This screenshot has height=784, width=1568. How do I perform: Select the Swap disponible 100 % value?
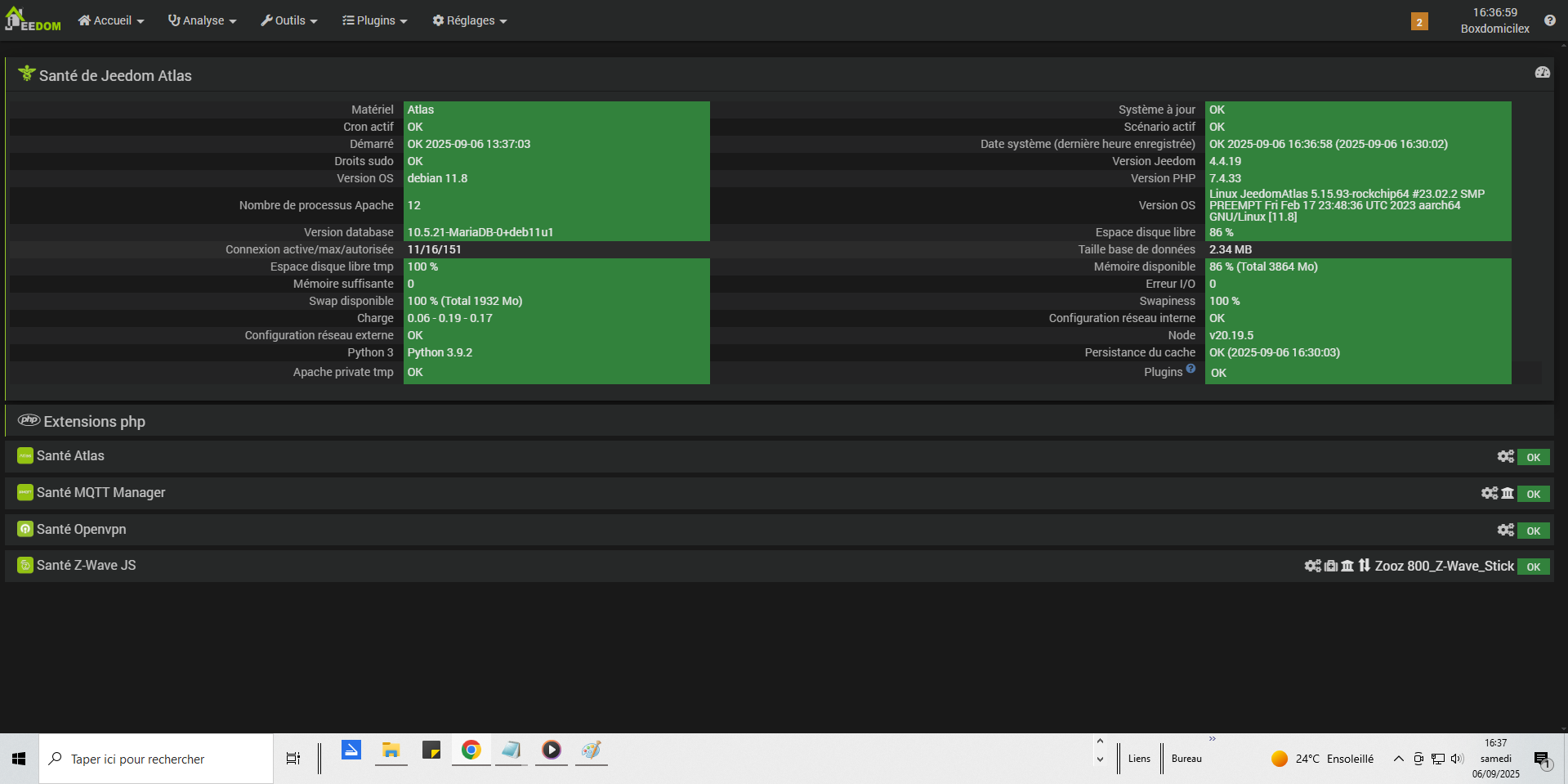coord(465,302)
